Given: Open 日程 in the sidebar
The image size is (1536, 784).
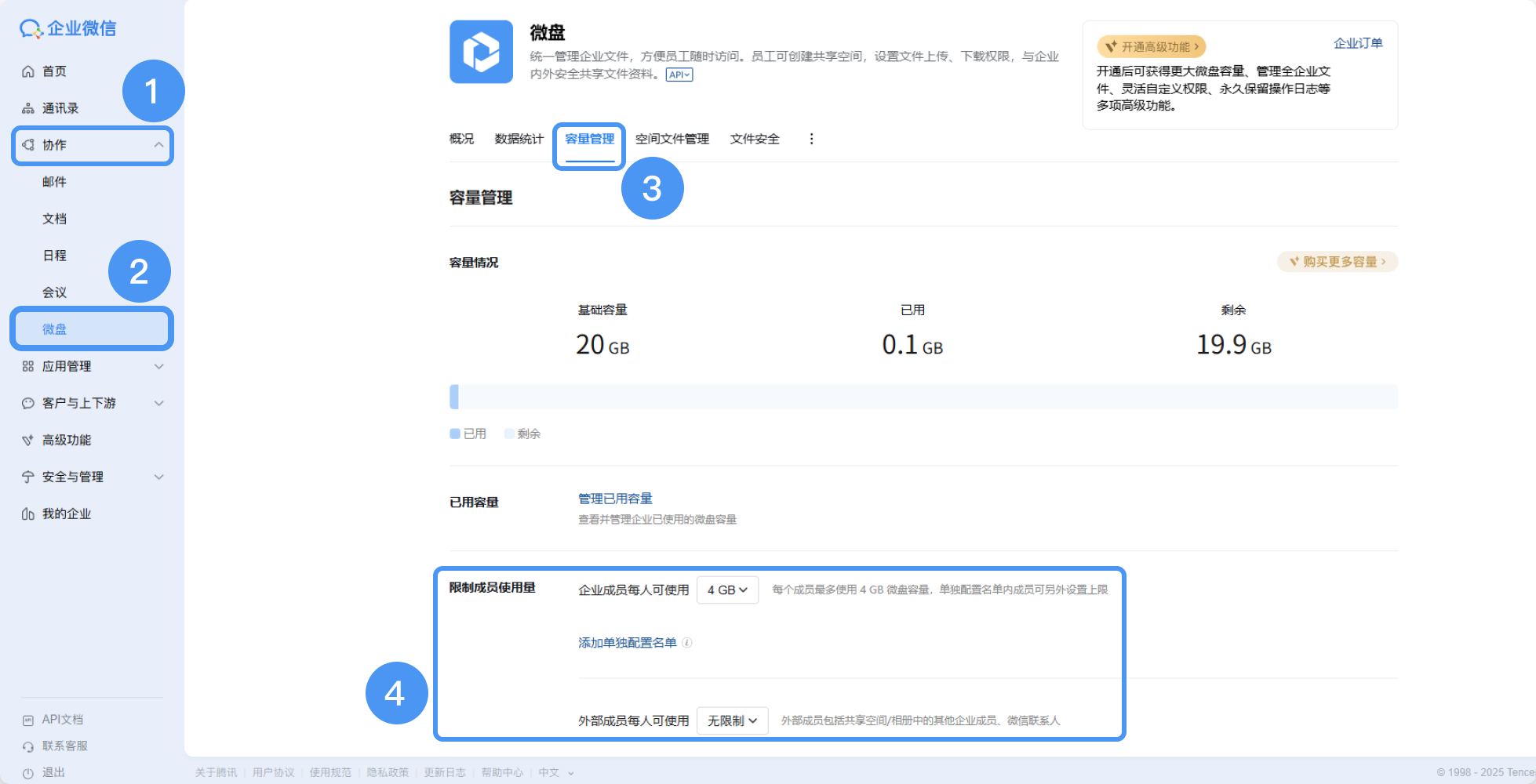Looking at the screenshot, I should pyautogui.click(x=54, y=256).
